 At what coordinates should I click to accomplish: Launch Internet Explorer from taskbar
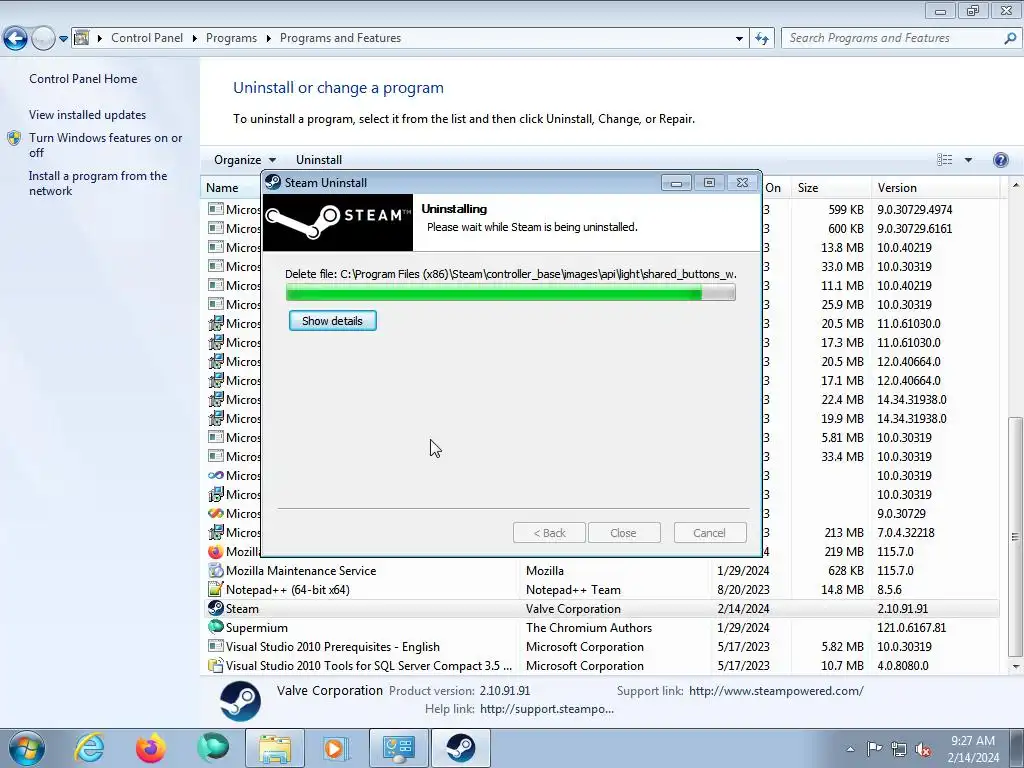point(89,748)
